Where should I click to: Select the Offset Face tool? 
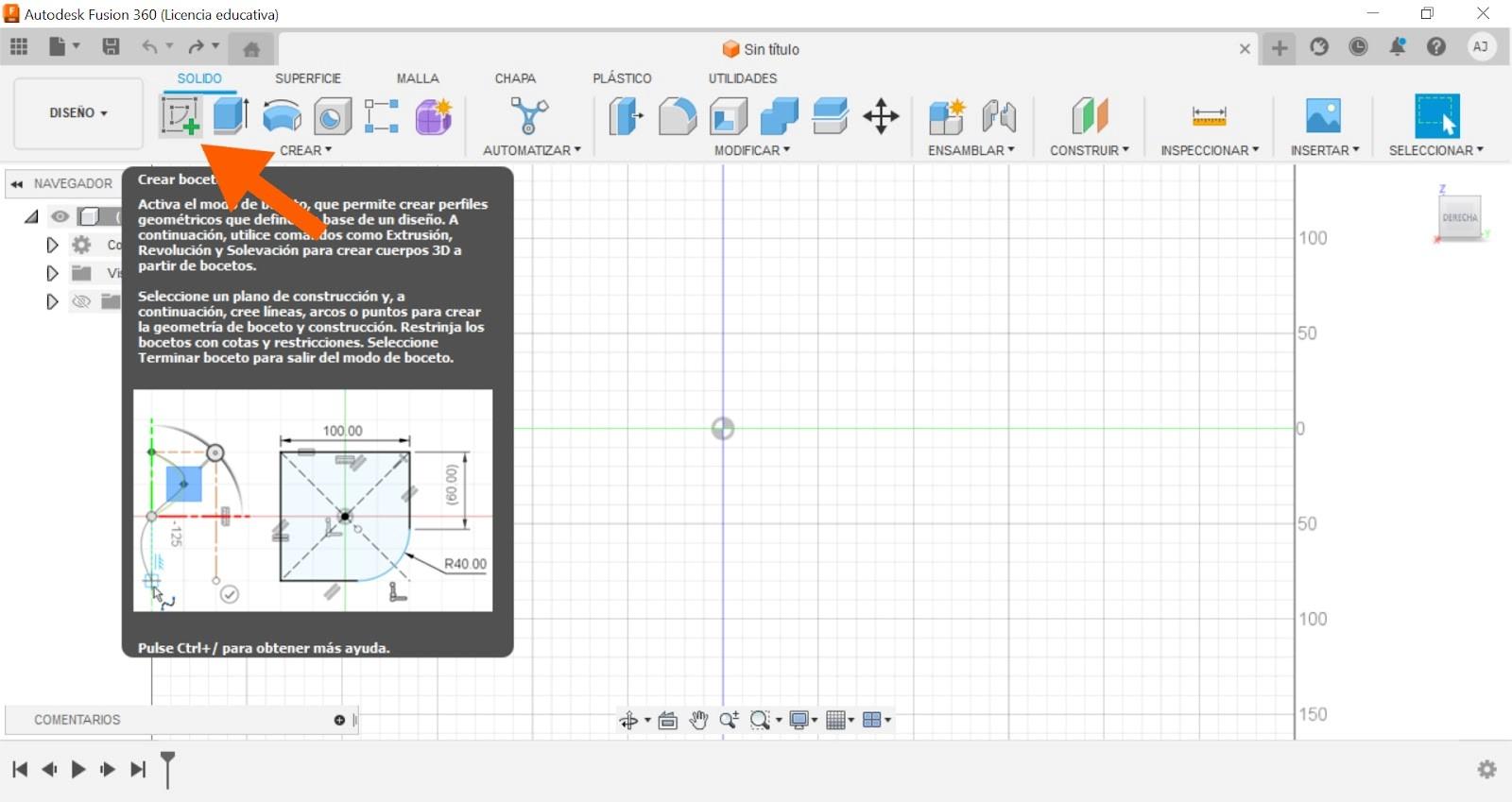[x=831, y=116]
